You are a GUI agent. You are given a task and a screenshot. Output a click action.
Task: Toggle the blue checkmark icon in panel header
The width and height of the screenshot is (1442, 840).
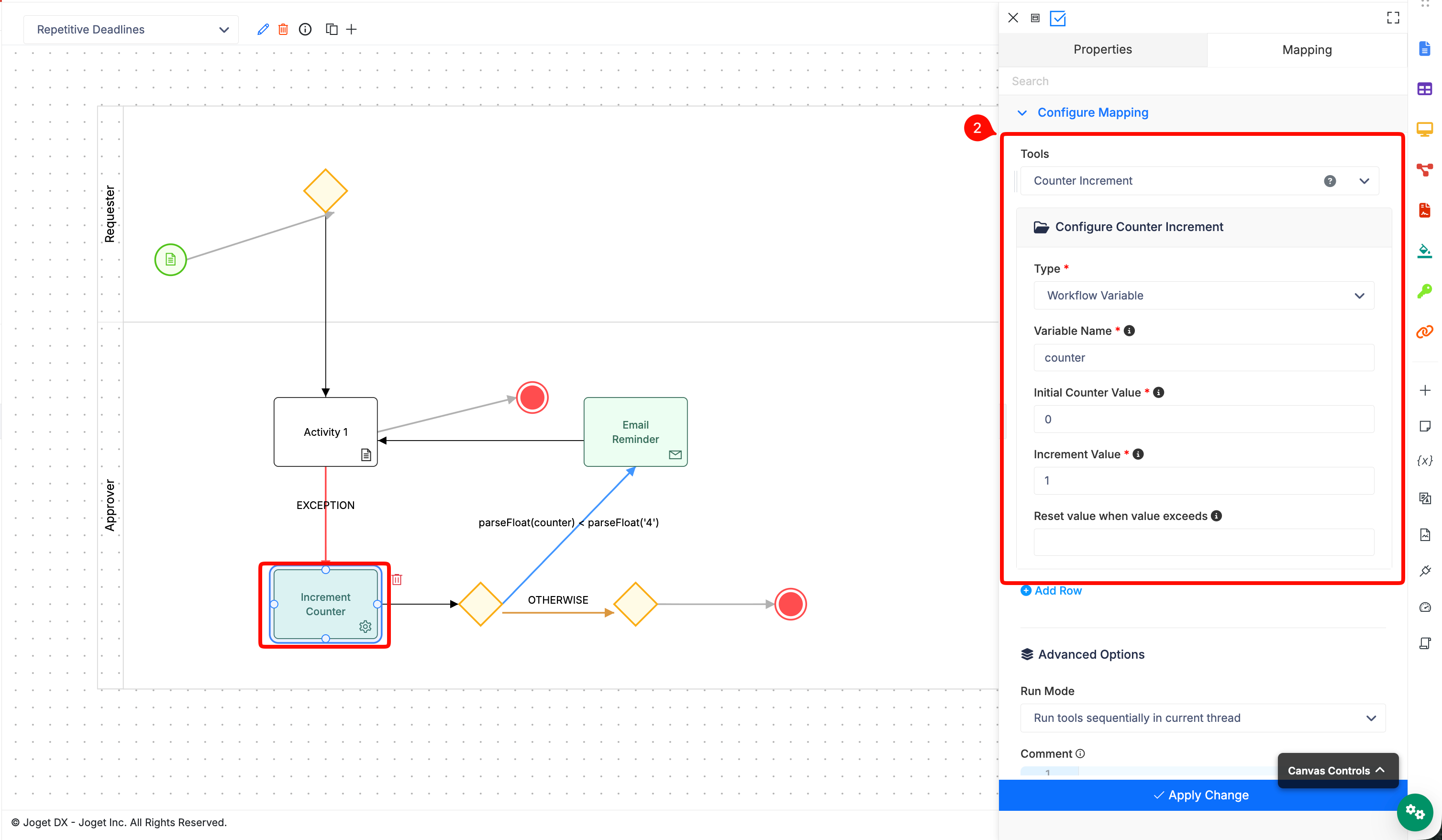click(1057, 18)
